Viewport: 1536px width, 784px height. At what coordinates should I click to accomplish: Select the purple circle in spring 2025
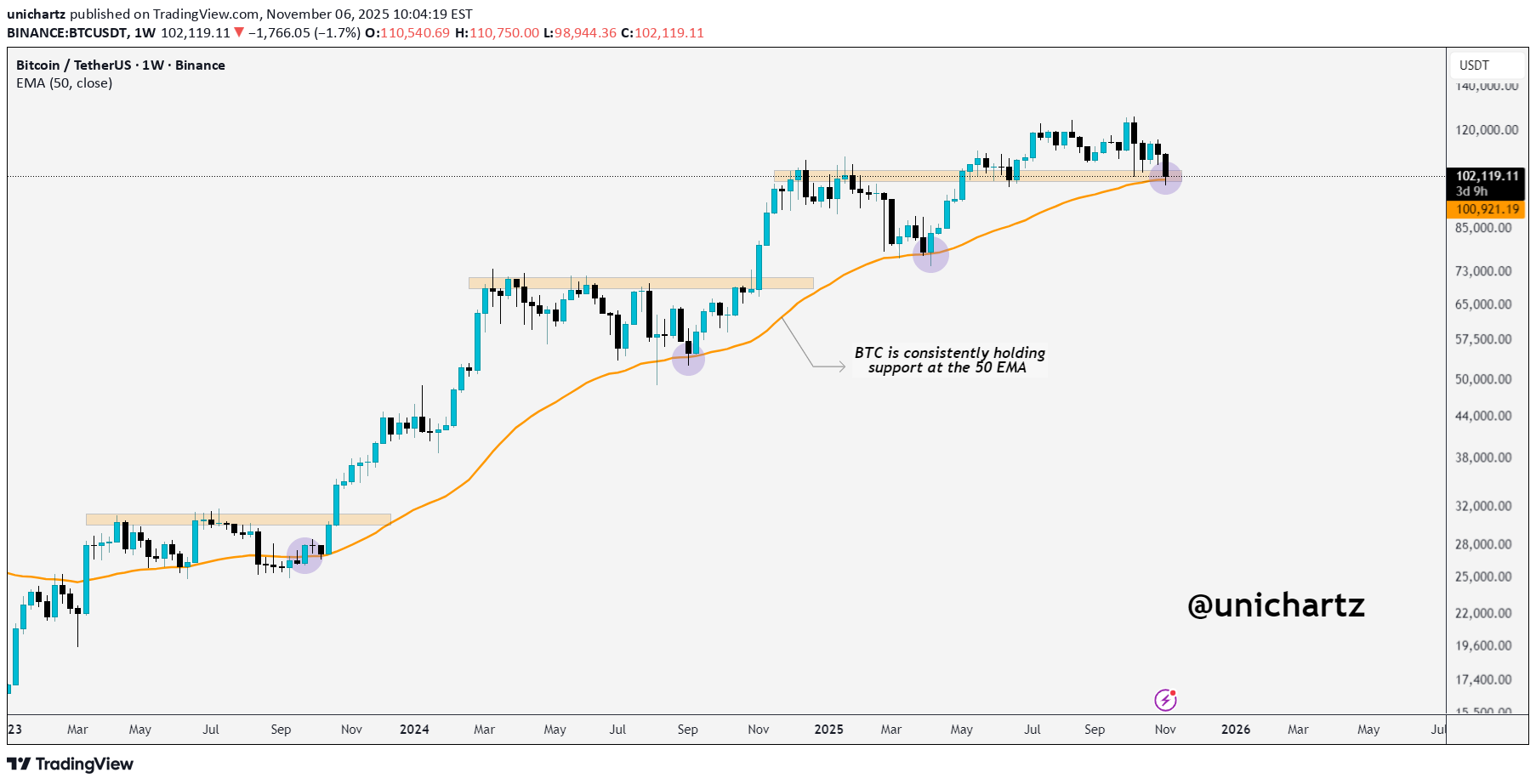(x=930, y=254)
